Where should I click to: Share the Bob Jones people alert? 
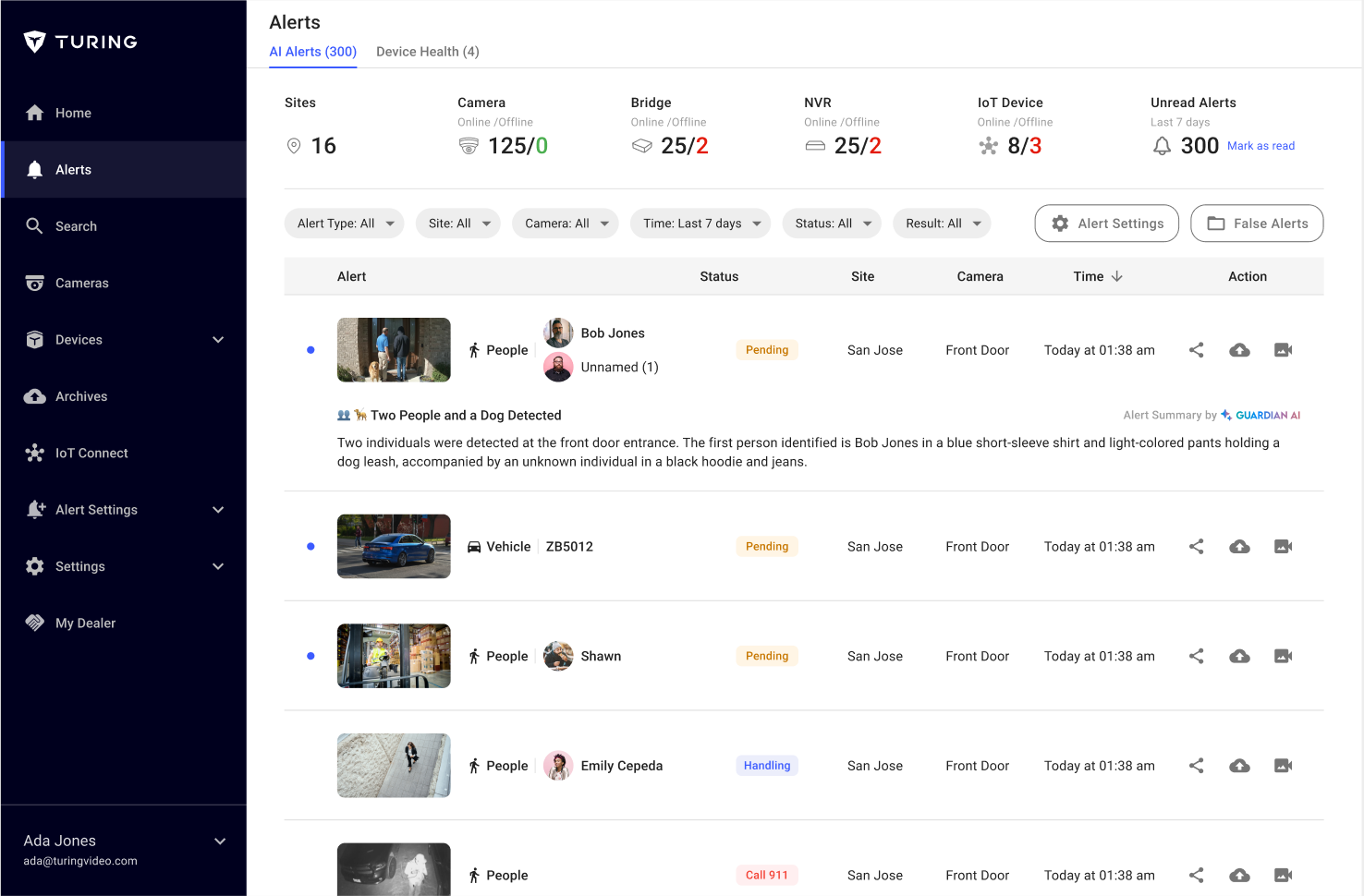pos(1196,350)
